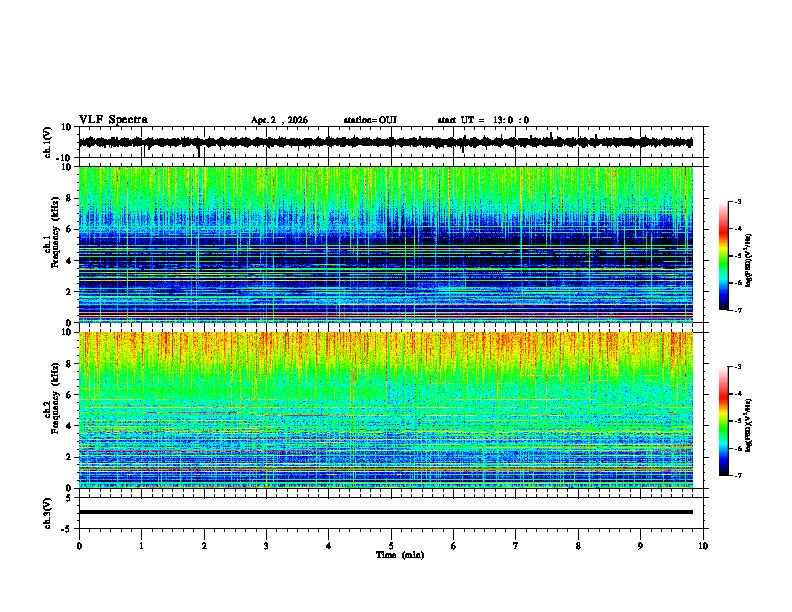The height and width of the screenshot is (612, 792).
Task: Click the date text "Apr. 2 , 2026"
Action: [x=279, y=120]
